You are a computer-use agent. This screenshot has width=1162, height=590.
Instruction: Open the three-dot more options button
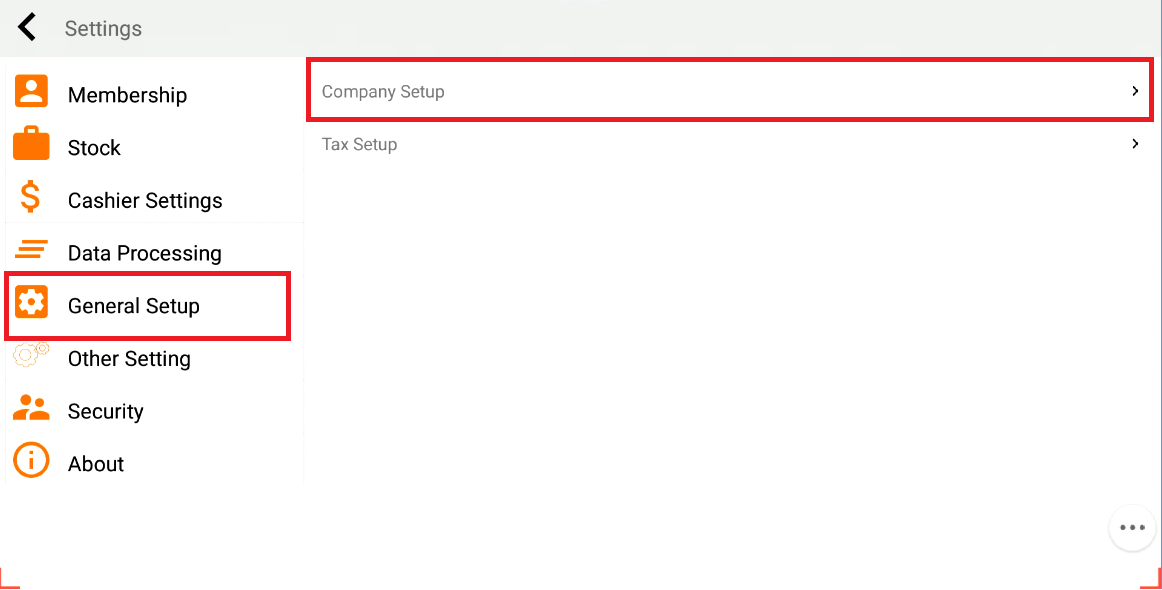click(x=1131, y=528)
